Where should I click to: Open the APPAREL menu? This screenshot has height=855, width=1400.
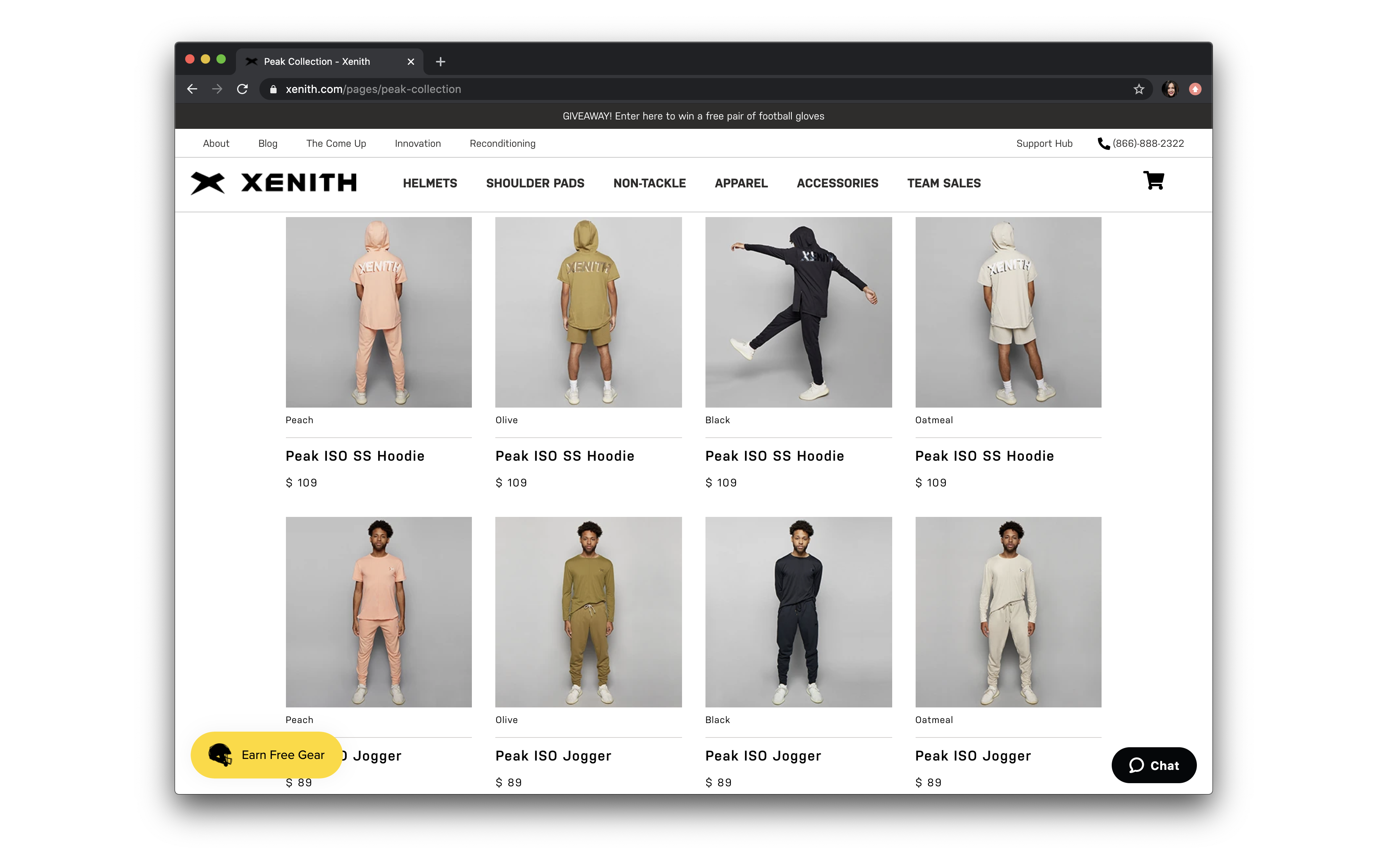741,183
